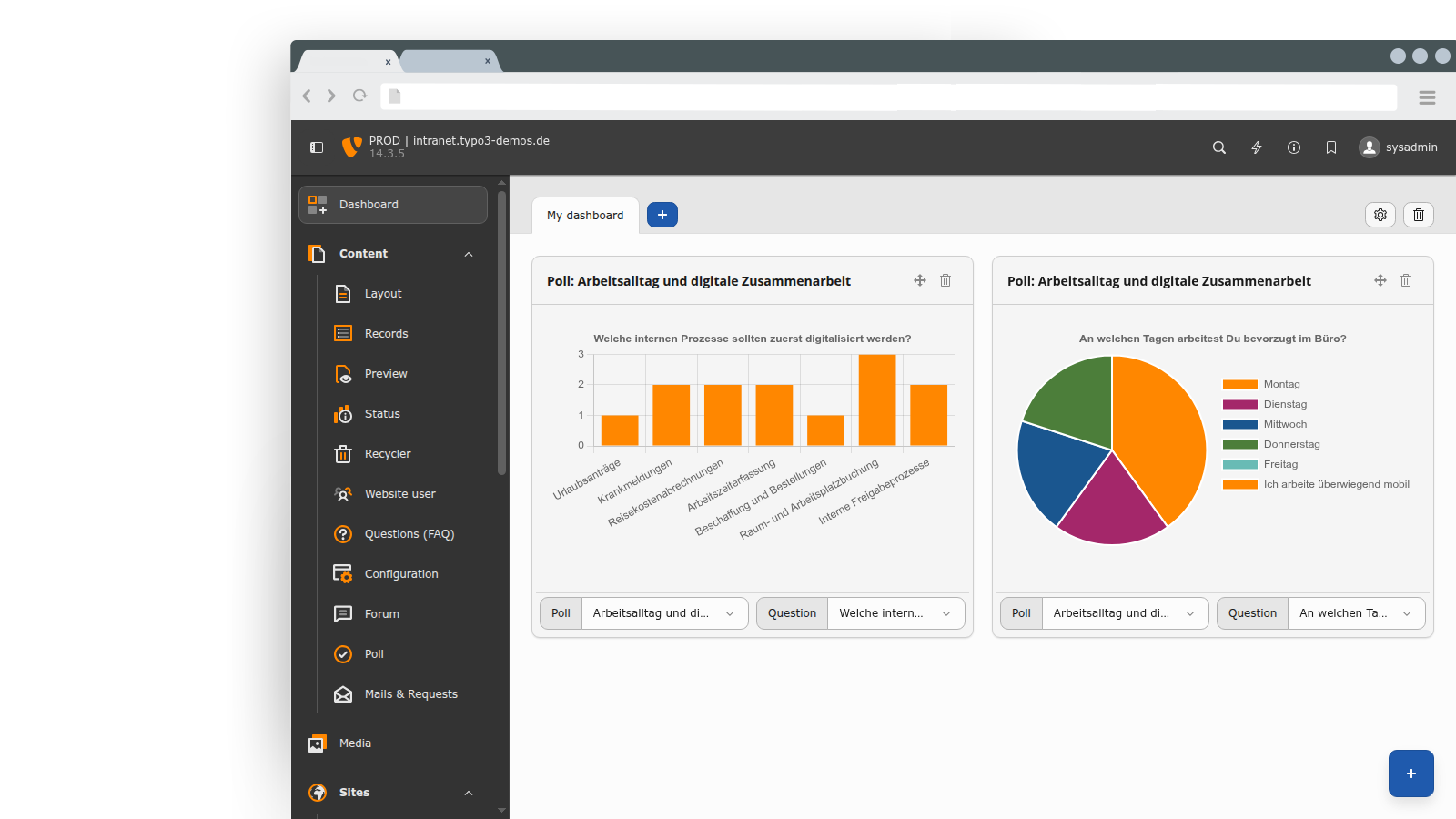This screenshot has height=819, width=1456.
Task: Open Poll dropdown in bar chart widget
Action: [664, 613]
